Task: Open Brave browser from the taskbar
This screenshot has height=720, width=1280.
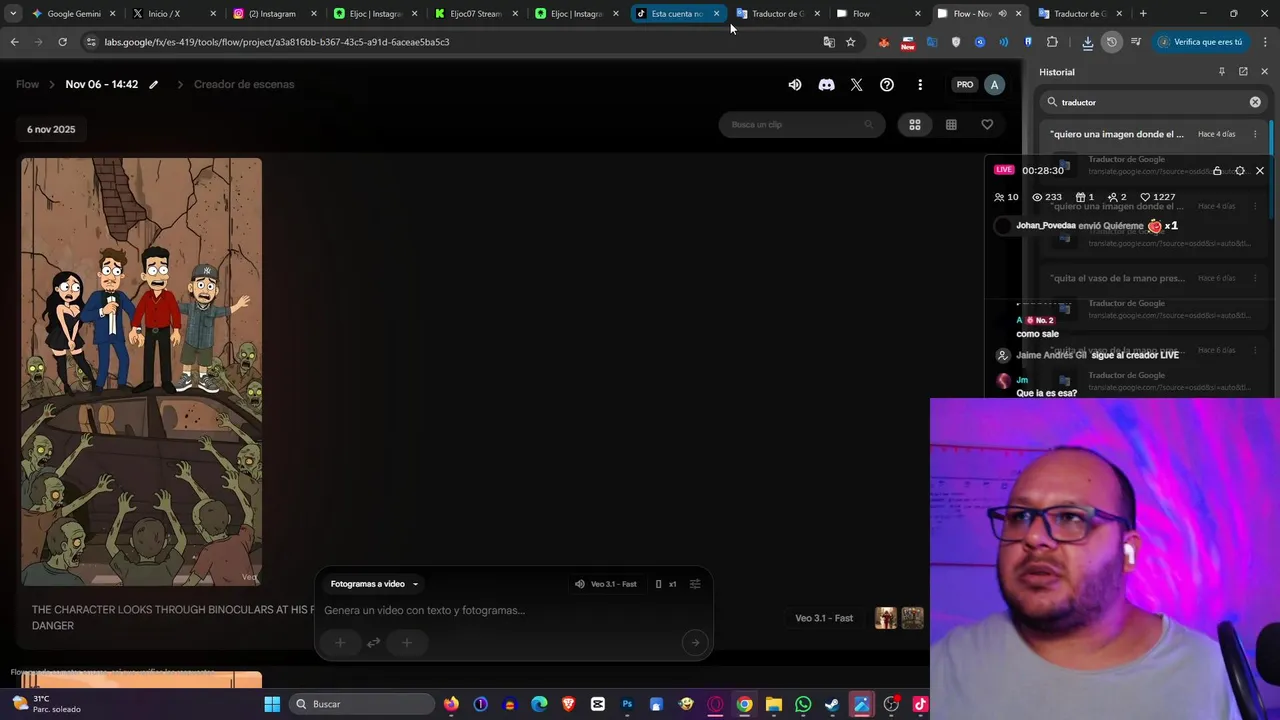Action: pyautogui.click(x=568, y=704)
